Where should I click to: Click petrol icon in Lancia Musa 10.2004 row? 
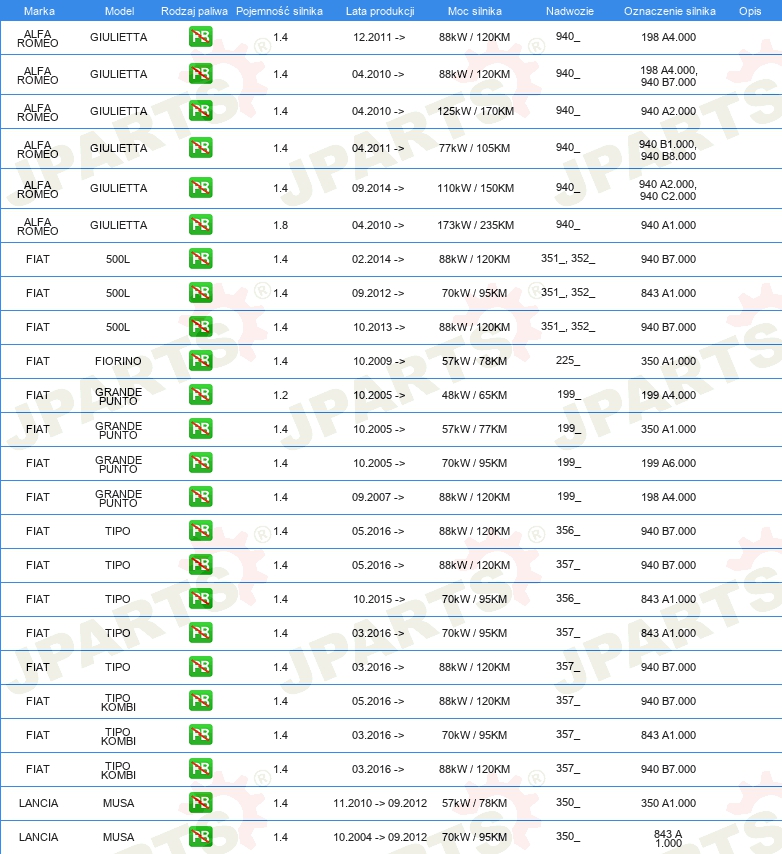(200, 837)
